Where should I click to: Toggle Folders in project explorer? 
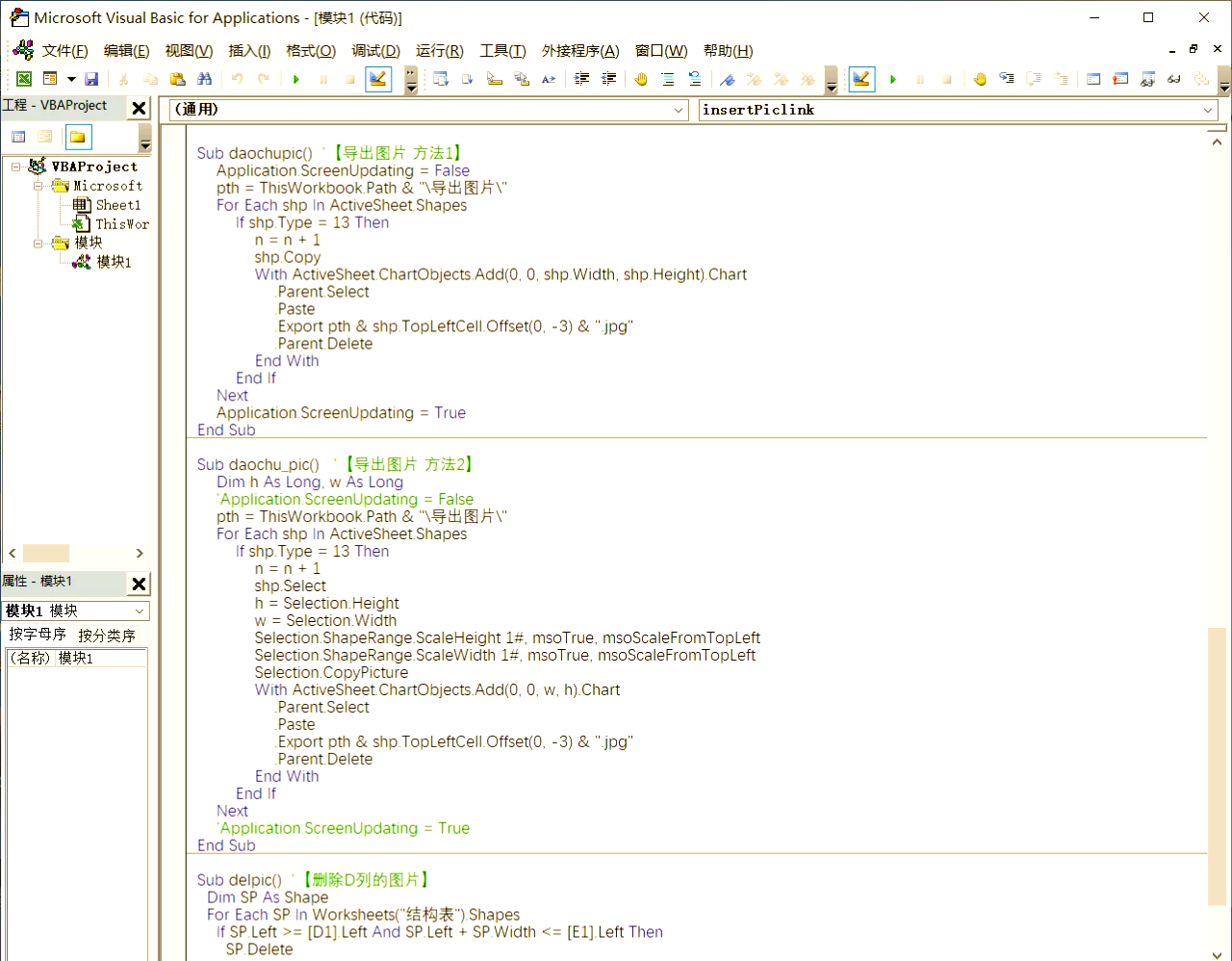(78, 137)
